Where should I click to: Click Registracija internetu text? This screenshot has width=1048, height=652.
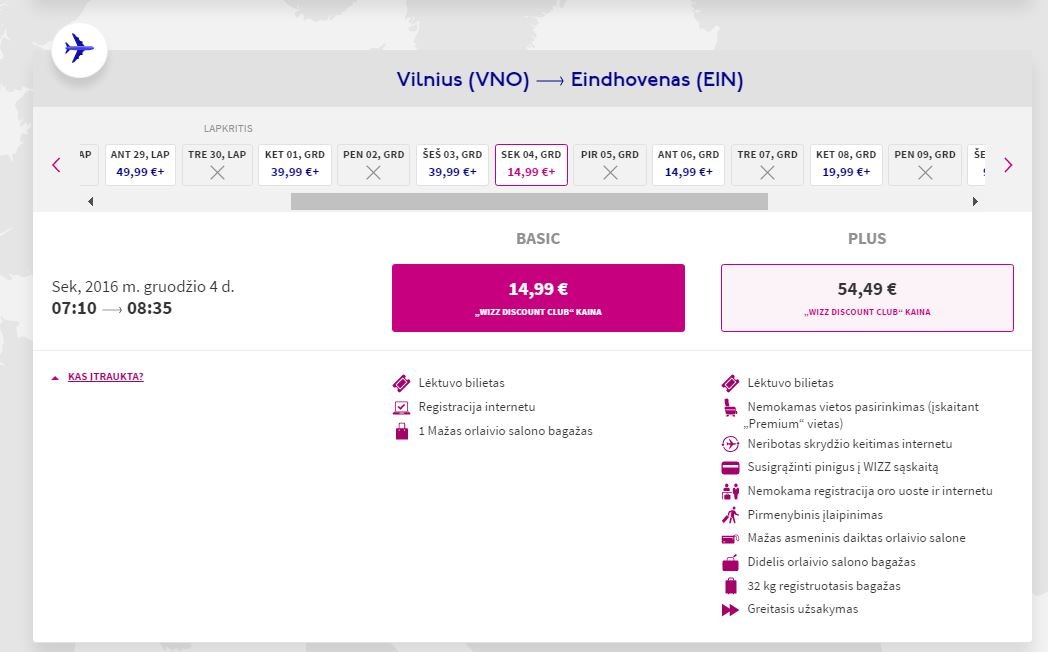[477, 407]
